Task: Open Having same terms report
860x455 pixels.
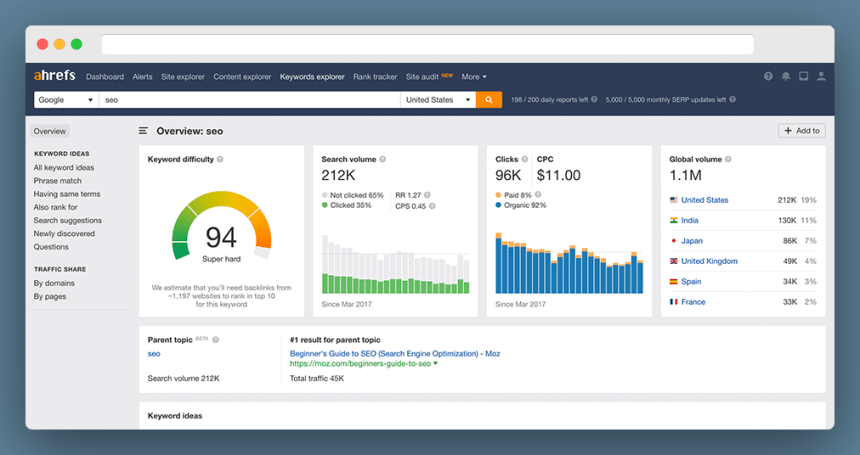Action: point(67,194)
